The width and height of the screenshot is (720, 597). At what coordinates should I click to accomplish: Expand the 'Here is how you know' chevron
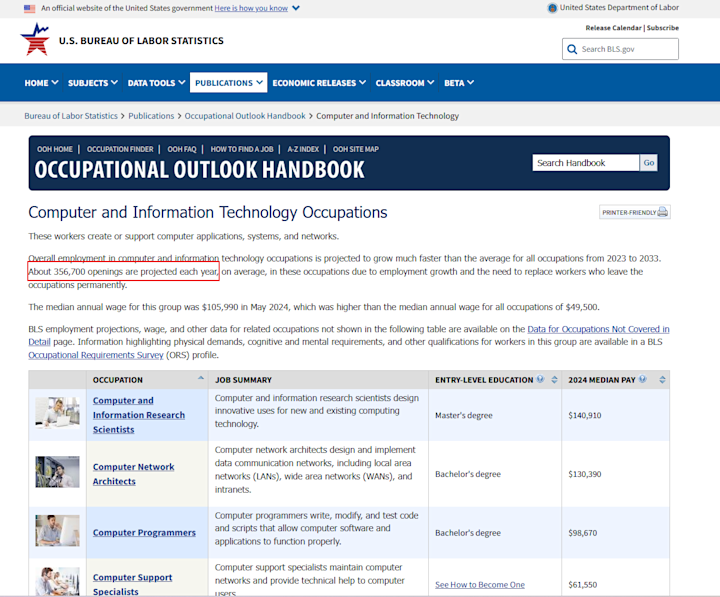tap(296, 8)
